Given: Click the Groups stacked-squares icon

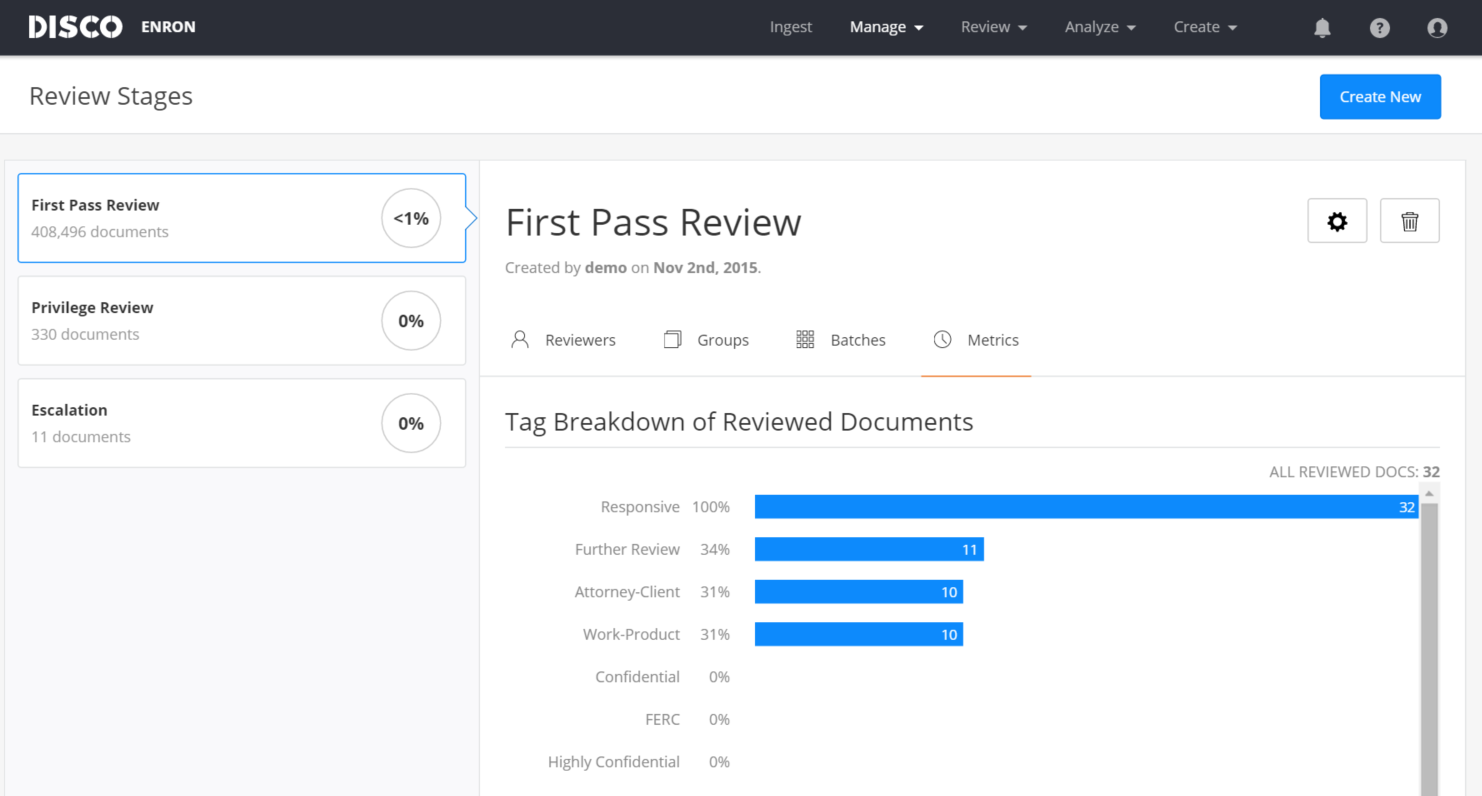Looking at the screenshot, I should coord(672,340).
